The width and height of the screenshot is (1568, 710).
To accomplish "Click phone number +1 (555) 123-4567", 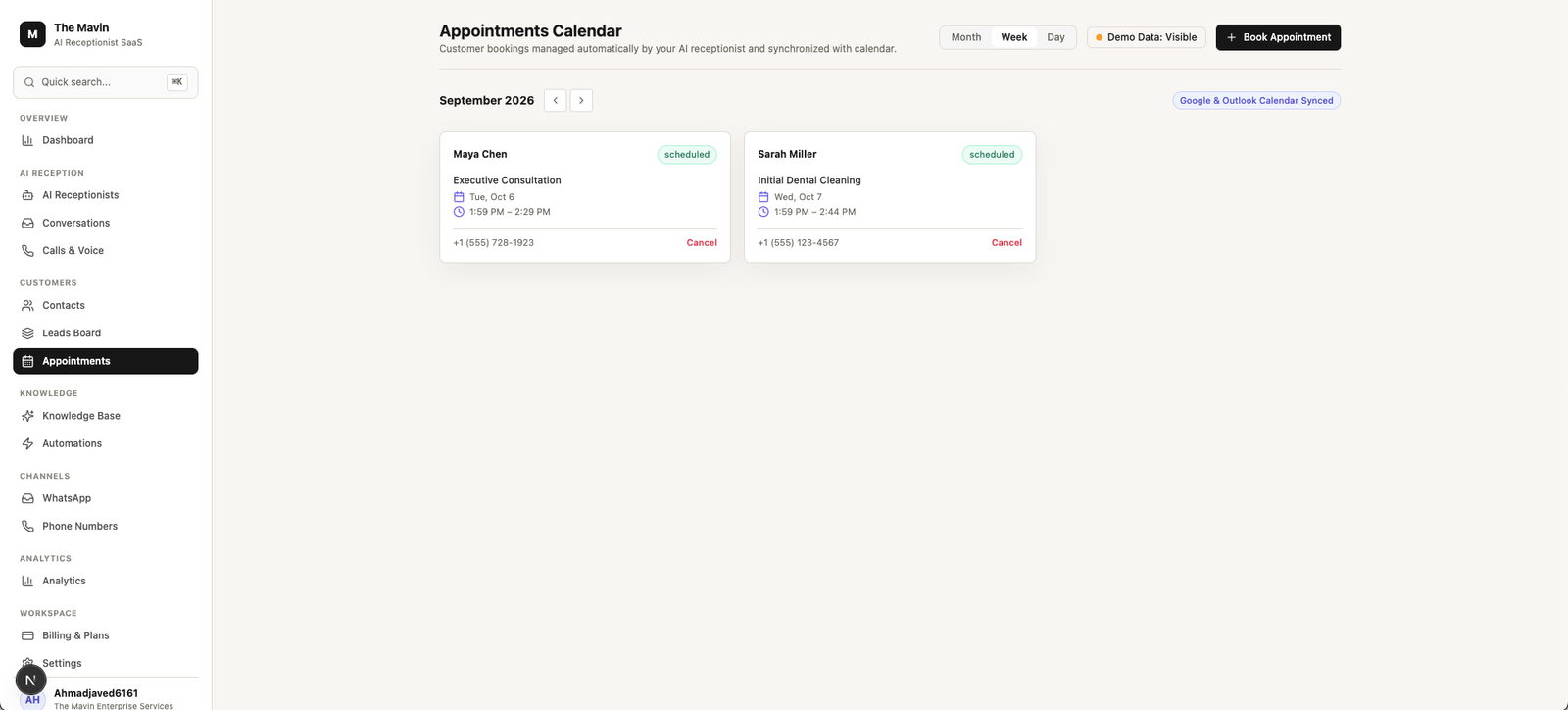I will point(799,243).
